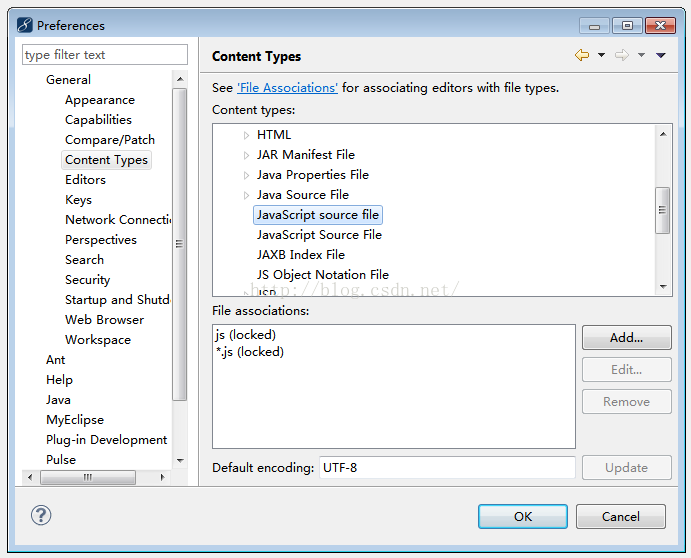This screenshot has height=558, width=691.
Task: Open Security preferences page
Action: [87, 279]
